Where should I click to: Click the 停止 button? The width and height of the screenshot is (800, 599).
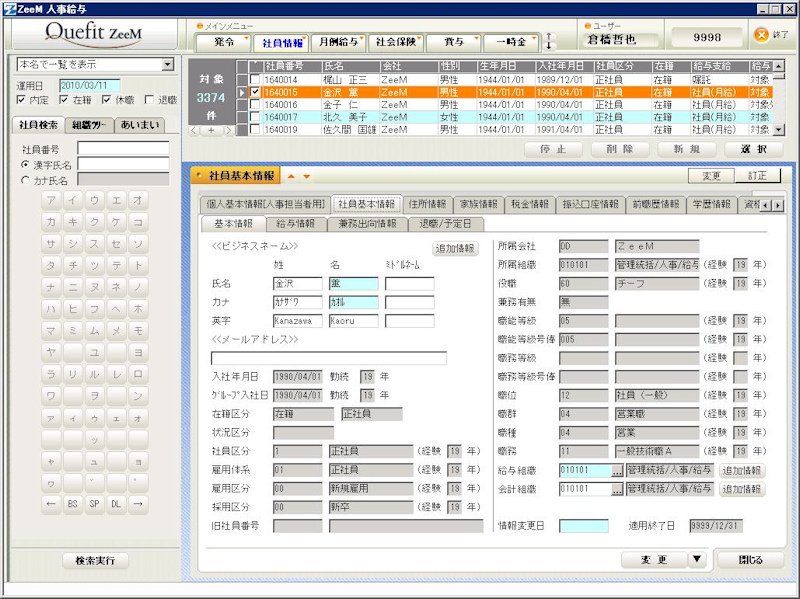pyautogui.click(x=553, y=149)
